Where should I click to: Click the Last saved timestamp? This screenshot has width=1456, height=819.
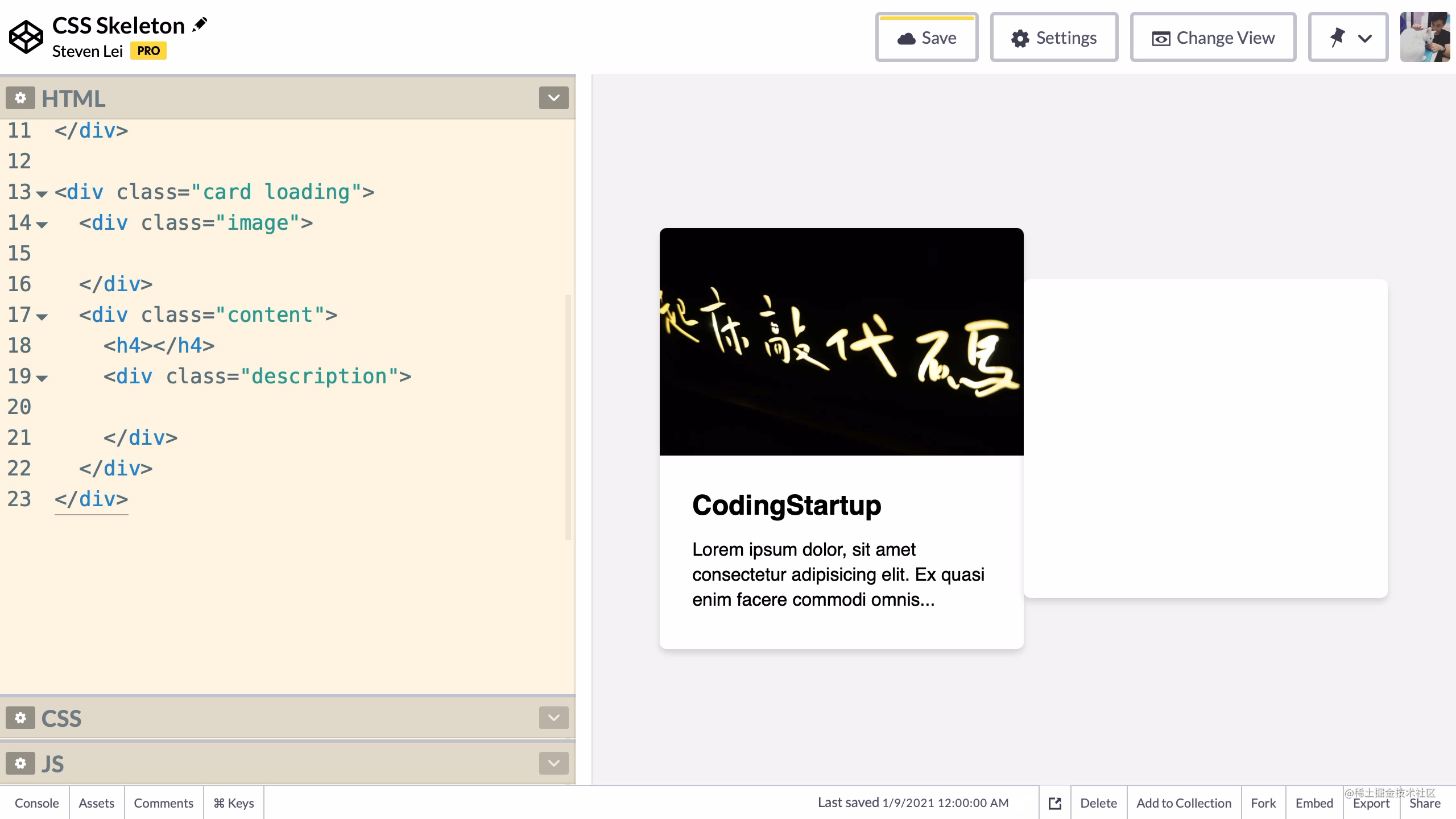(x=913, y=803)
